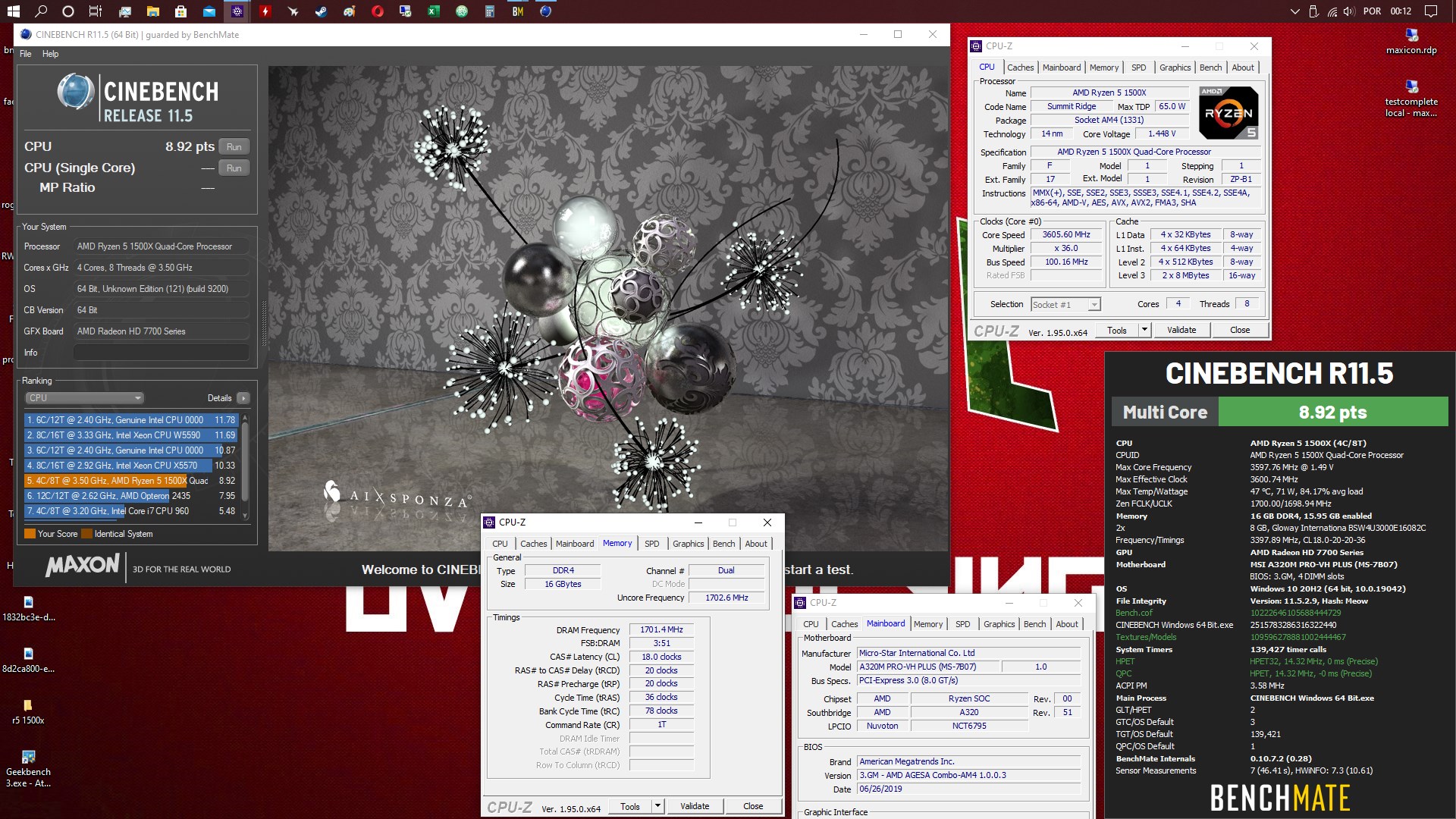1456x819 pixels.
Task: Open About tab in CPU-Z Memory window
Action: pyautogui.click(x=755, y=544)
